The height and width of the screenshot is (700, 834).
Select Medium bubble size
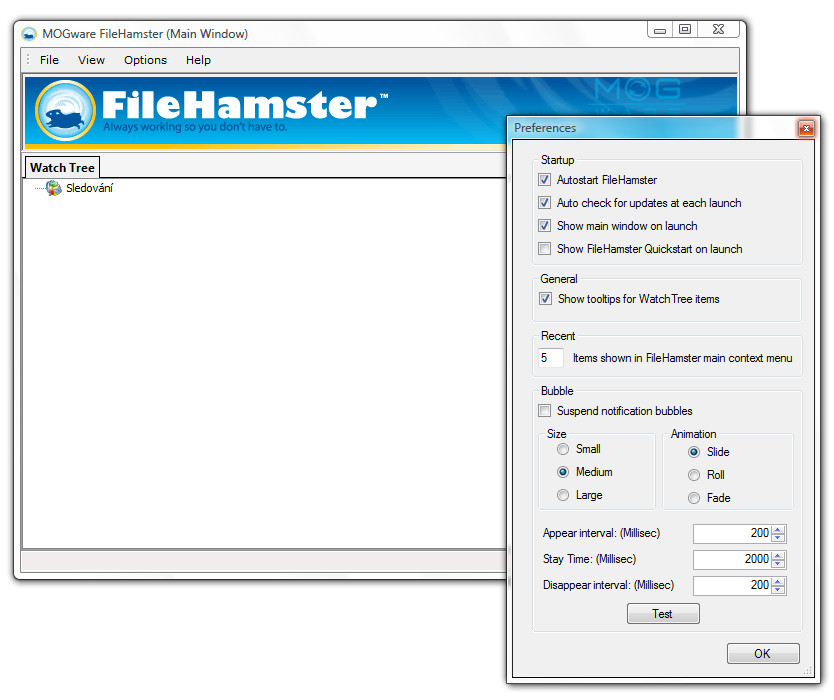(x=563, y=472)
